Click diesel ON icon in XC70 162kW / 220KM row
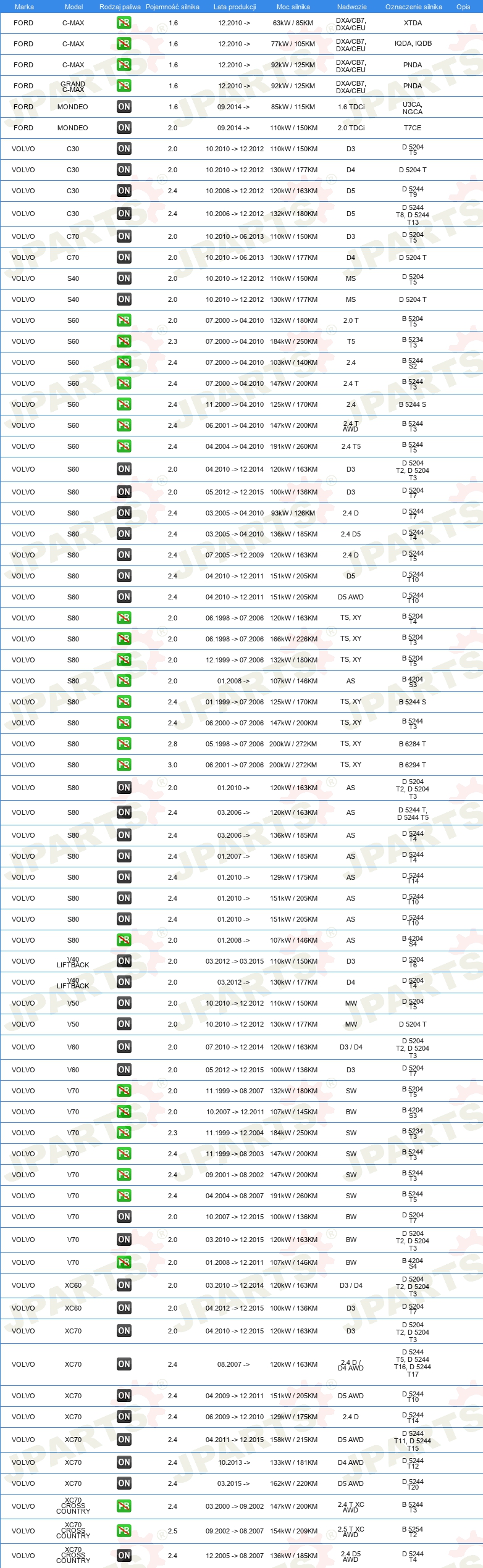Viewport: 483px width, 1568px height. pos(124,1483)
